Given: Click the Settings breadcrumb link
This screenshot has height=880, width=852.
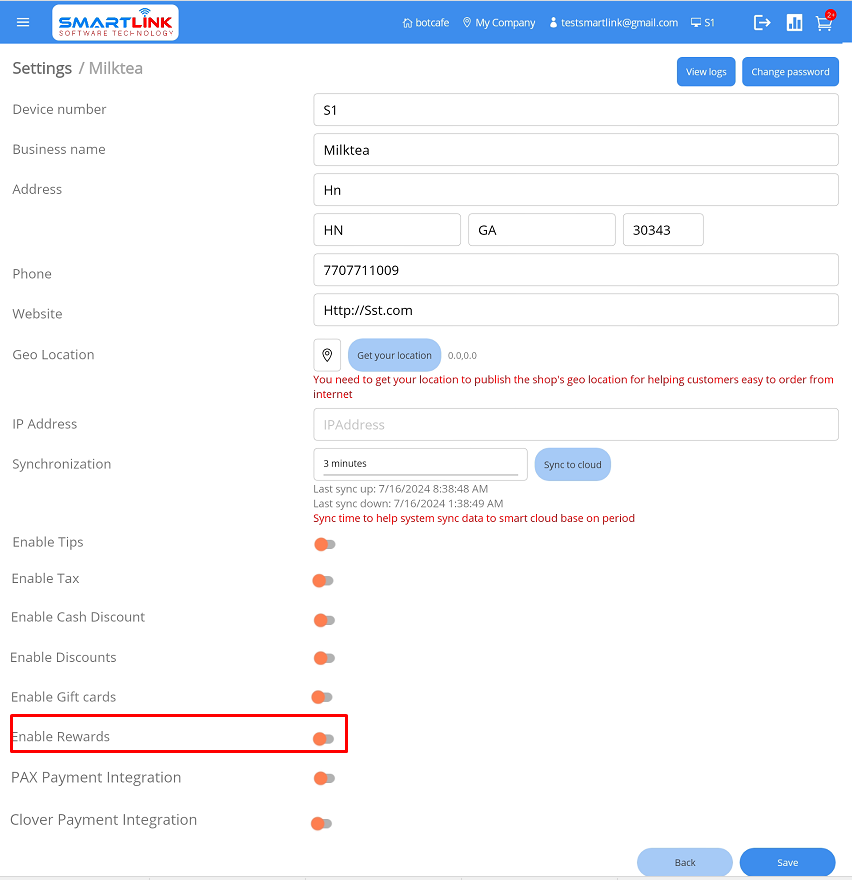Looking at the screenshot, I should tap(42, 68).
